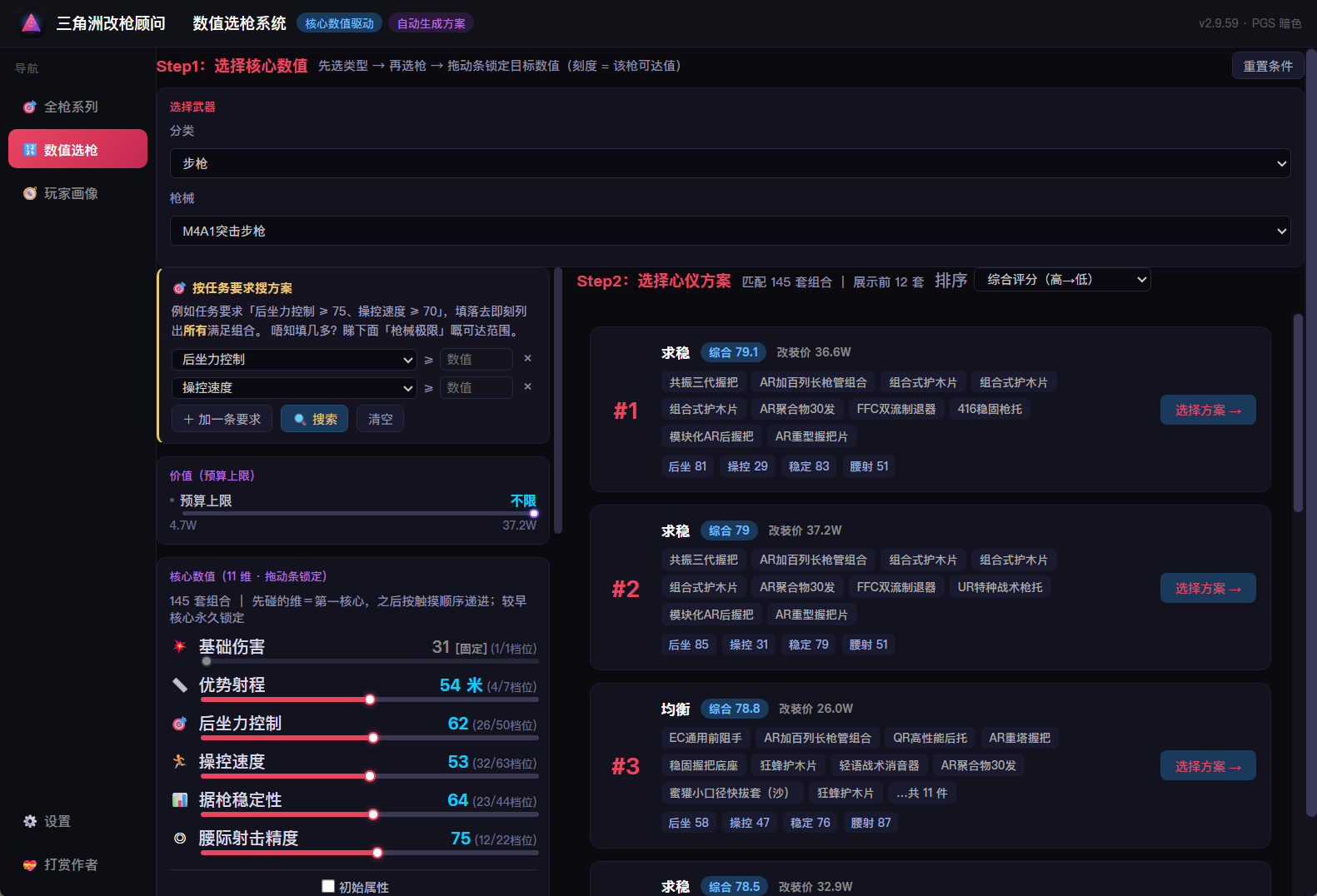Click the 优势射程 slider handle
1317x896 pixels.
(370, 699)
